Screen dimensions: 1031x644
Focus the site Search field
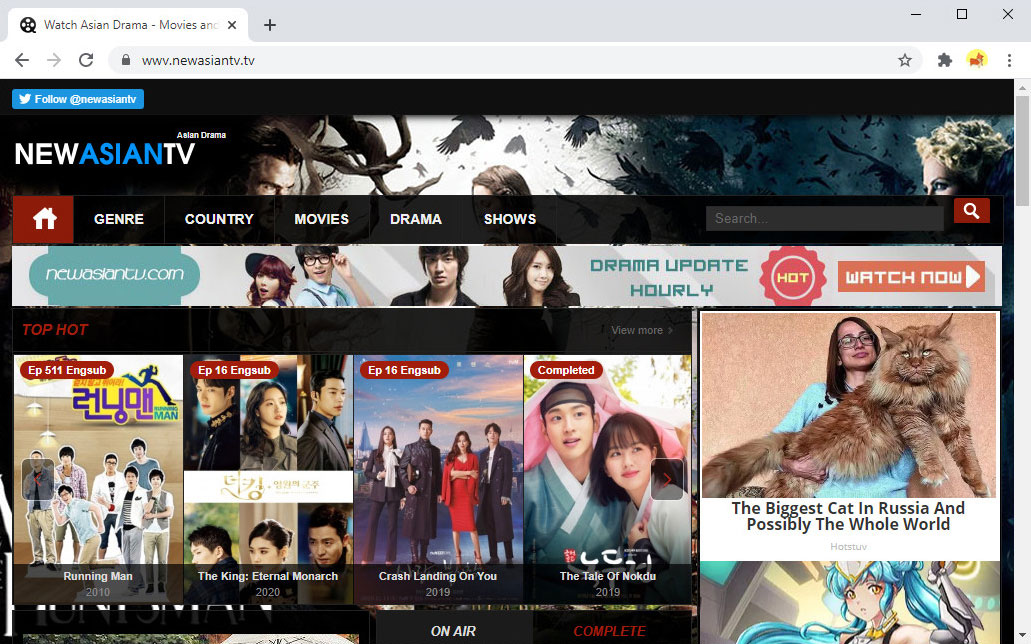tap(825, 218)
